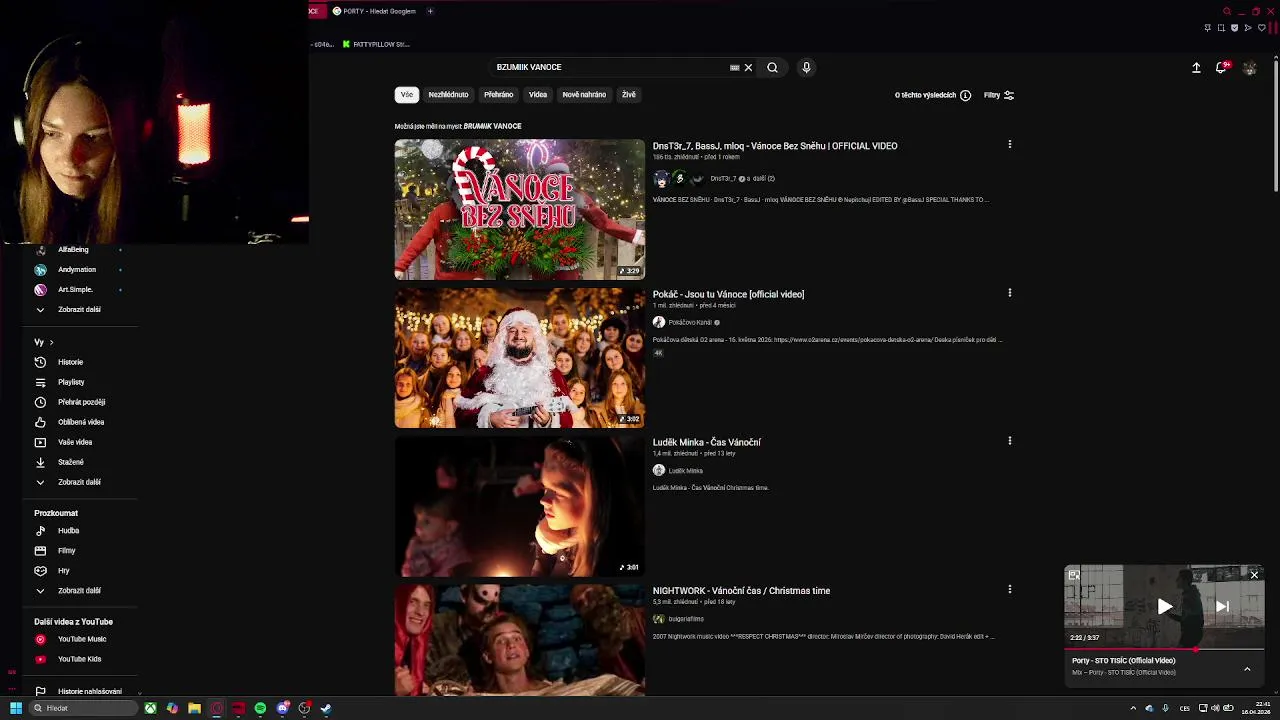Image resolution: width=1280 pixels, height=720 pixels.
Task: Open options menu for Pokáč video
Action: tap(1010, 293)
